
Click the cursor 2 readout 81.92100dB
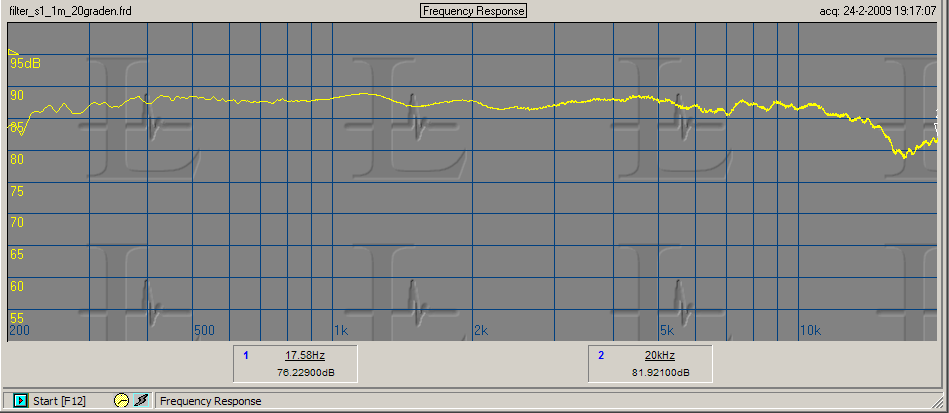663,372
